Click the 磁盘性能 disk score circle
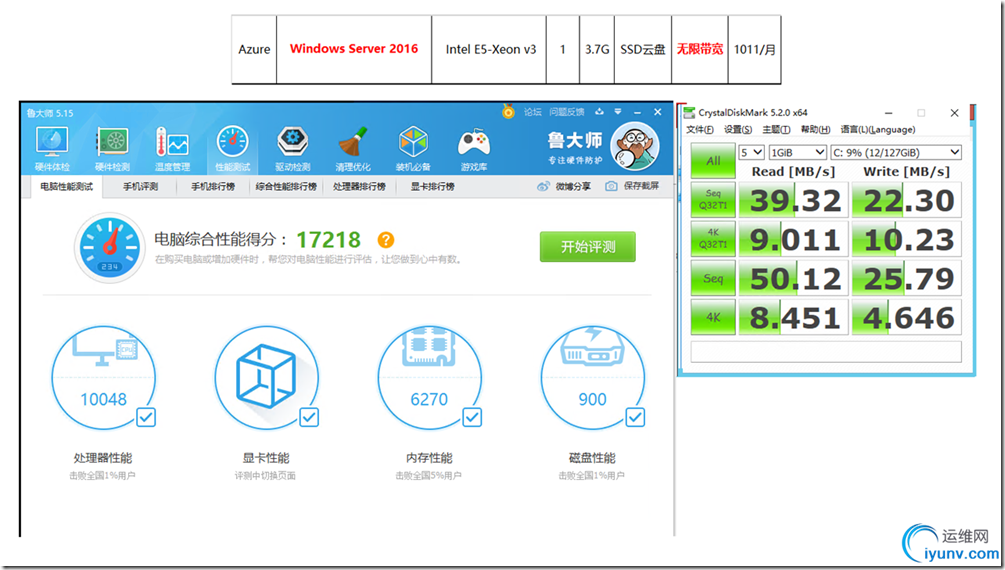Image resolution: width=1005 pixels, height=570 pixels. click(592, 378)
